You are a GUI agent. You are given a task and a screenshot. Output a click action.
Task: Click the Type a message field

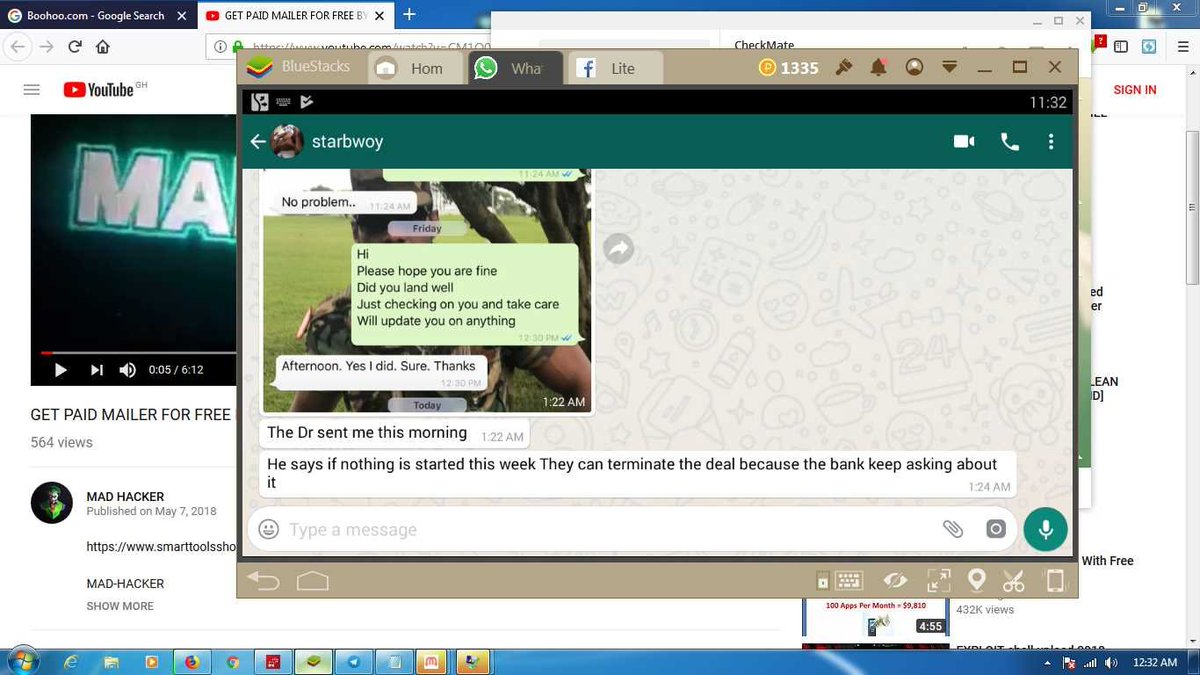pos(610,530)
